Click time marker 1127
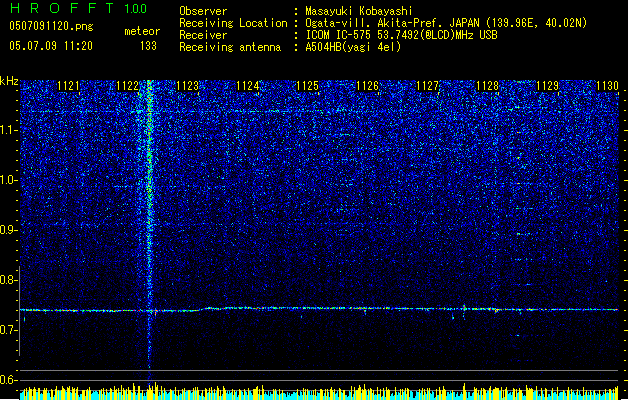 428,86
